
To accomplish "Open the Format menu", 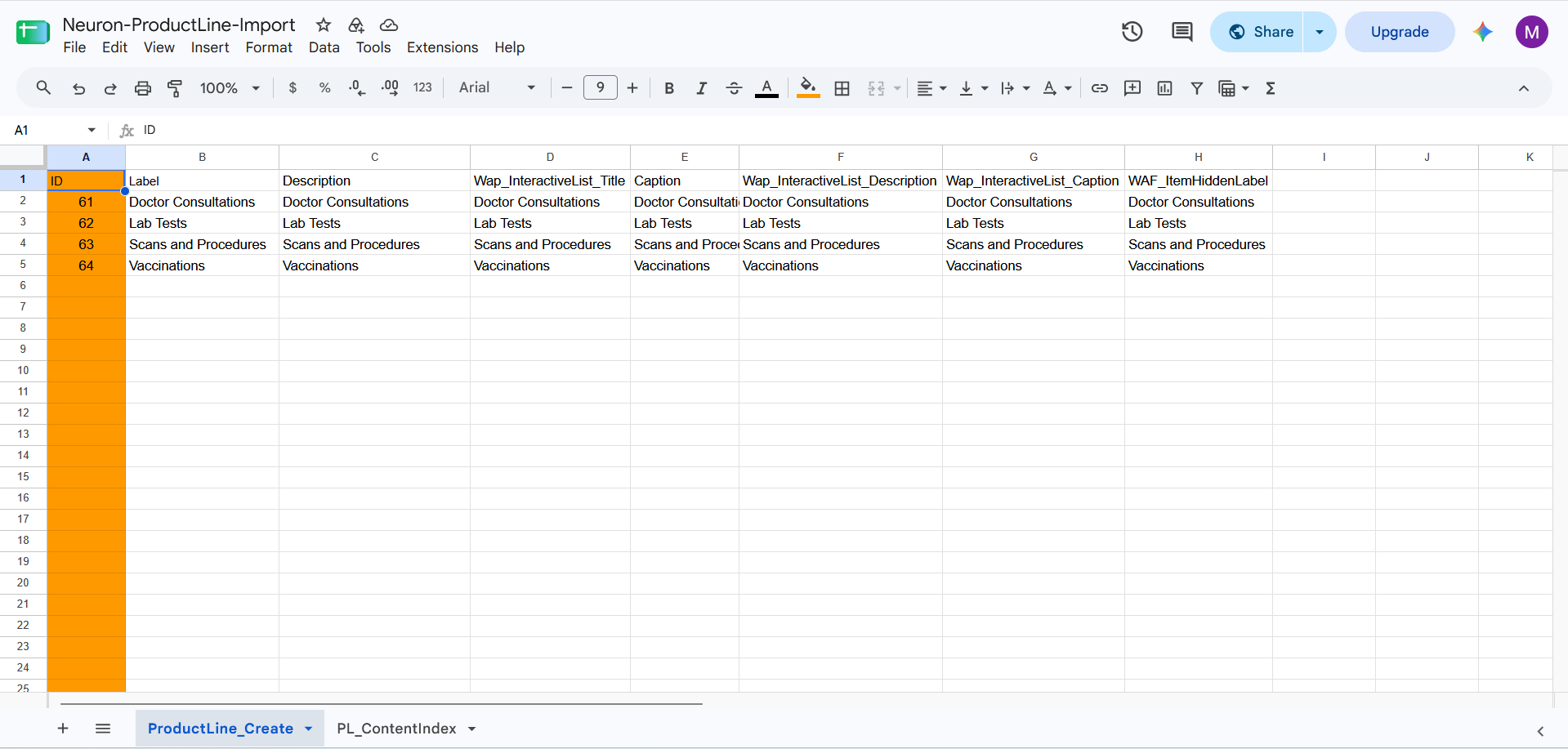I will pyautogui.click(x=269, y=47).
